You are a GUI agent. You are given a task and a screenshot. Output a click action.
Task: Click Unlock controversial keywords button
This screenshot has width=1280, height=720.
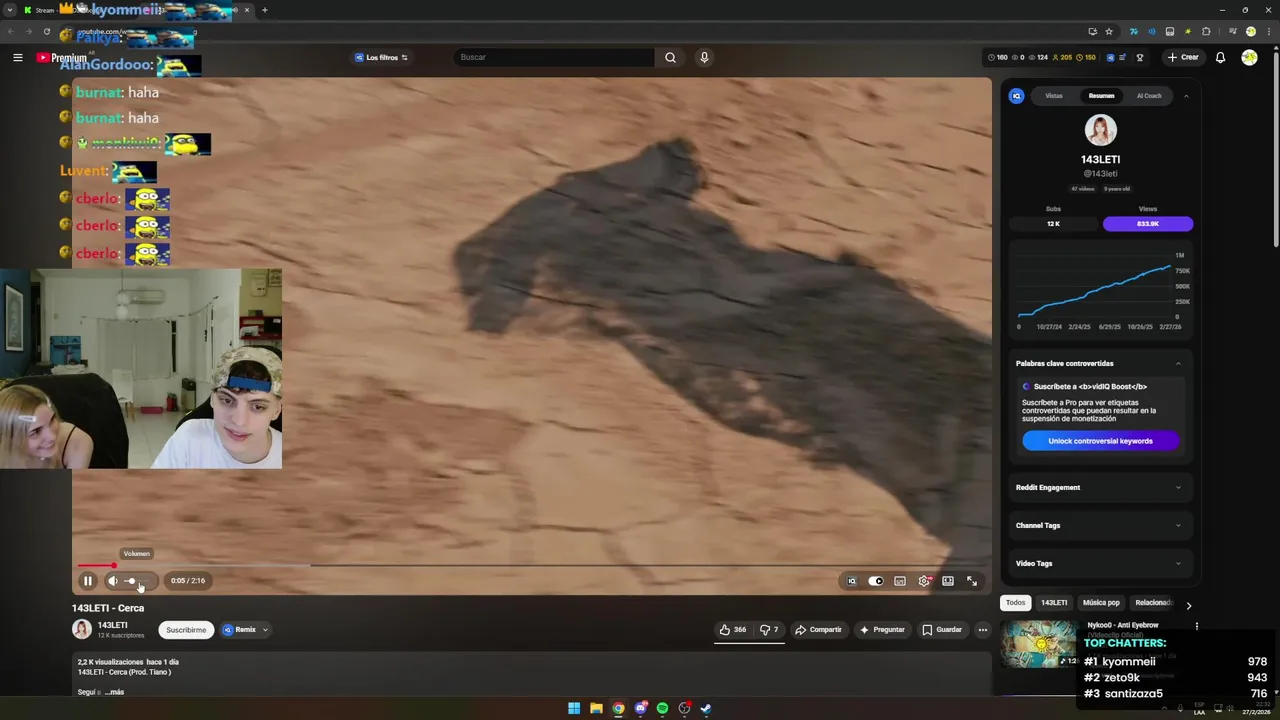[x=1100, y=441]
